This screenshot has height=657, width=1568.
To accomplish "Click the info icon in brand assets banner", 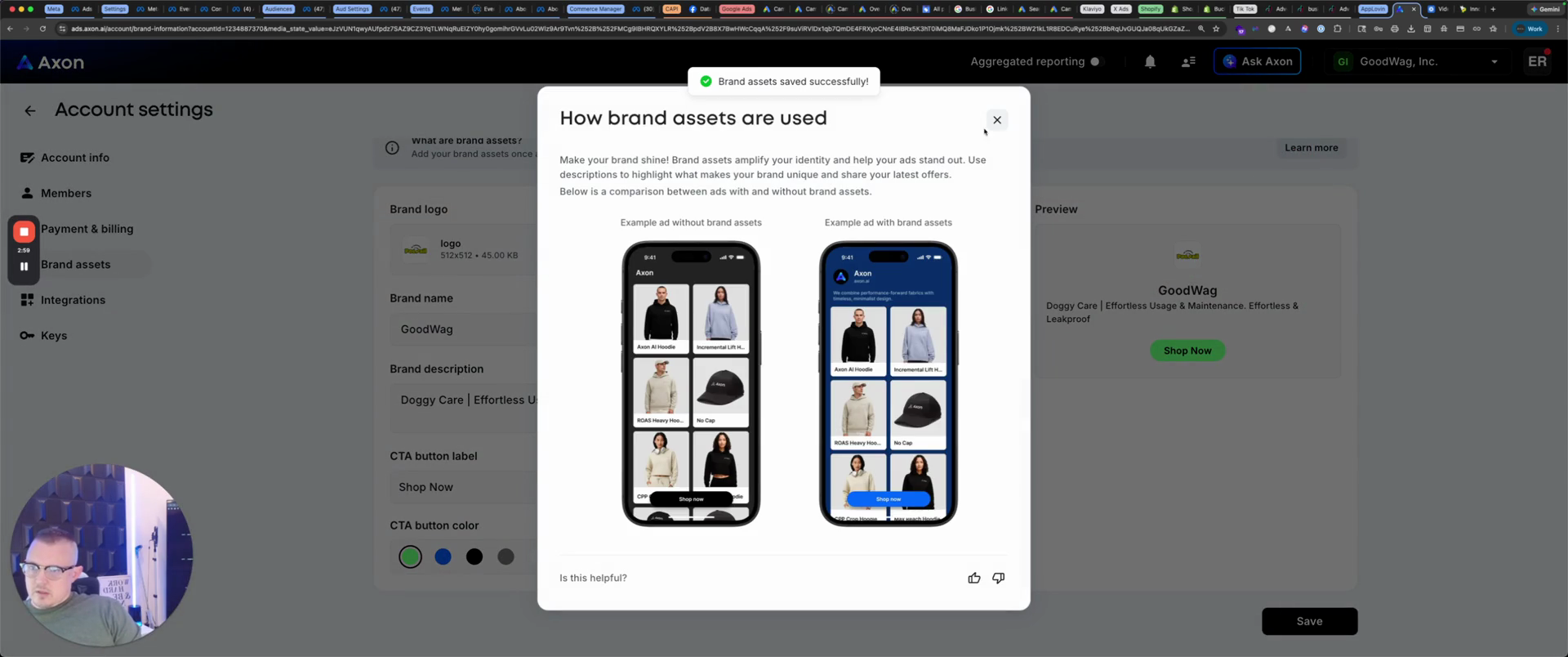I will [392, 148].
